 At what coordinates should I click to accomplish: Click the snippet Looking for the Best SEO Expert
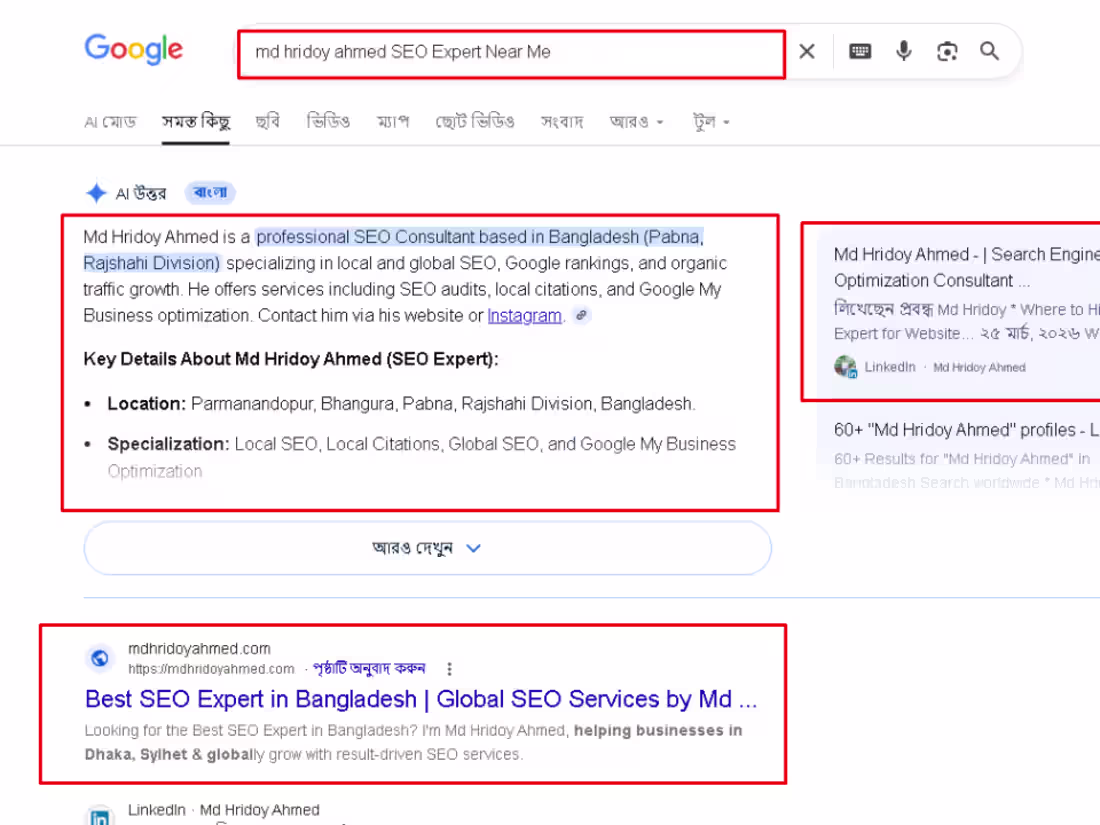[x=413, y=742]
